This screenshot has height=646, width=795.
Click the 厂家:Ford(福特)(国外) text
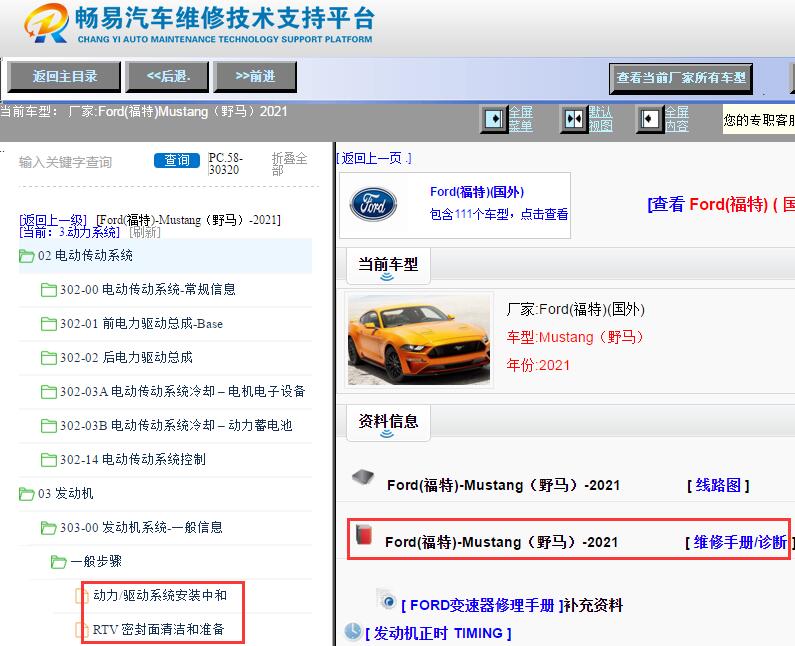point(575,309)
